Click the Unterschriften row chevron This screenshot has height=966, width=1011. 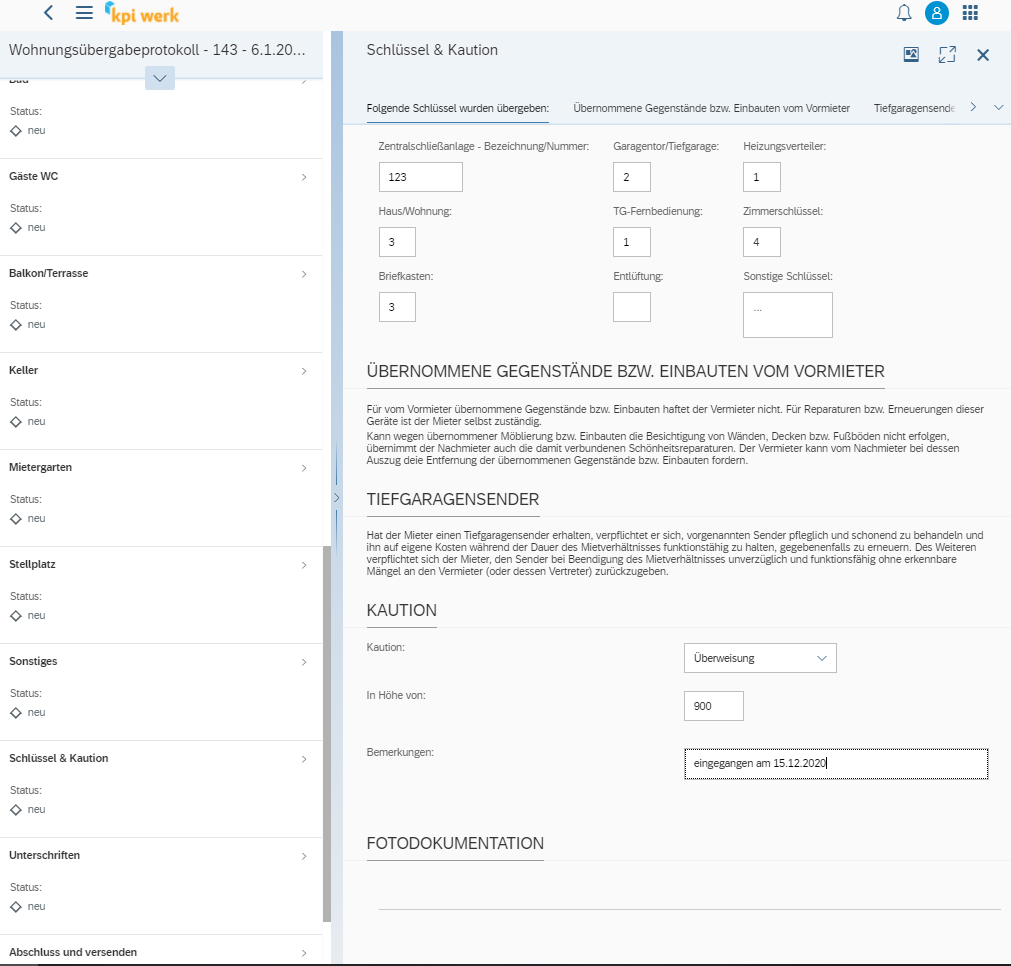point(304,856)
